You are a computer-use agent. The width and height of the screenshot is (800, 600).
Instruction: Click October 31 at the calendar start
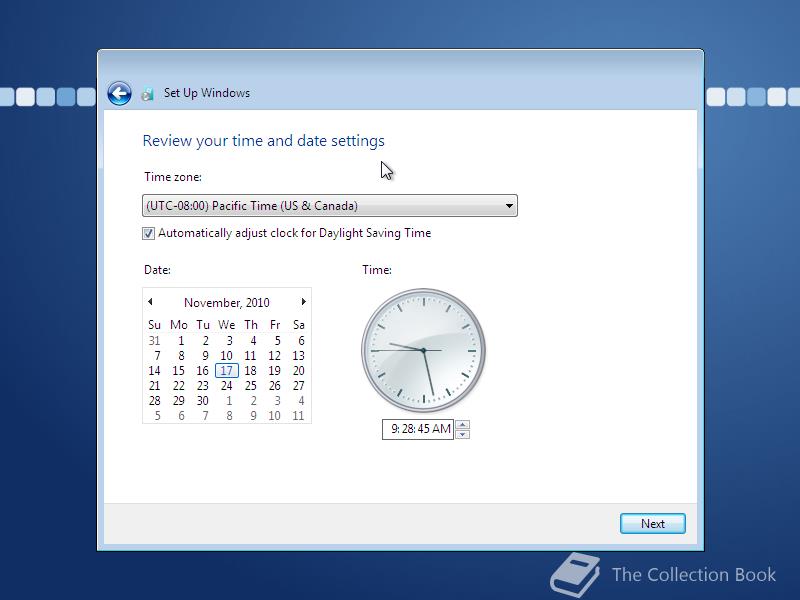pyautogui.click(x=155, y=340)
